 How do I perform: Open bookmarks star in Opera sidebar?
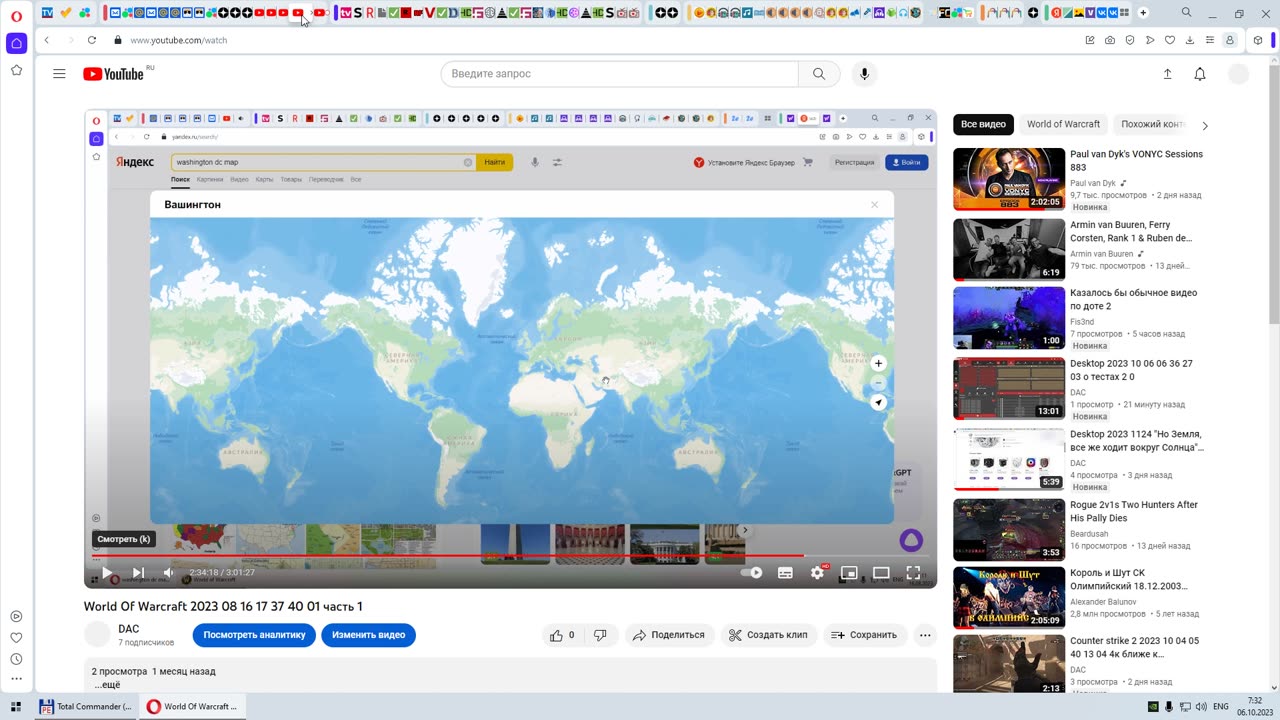point(17,70)
